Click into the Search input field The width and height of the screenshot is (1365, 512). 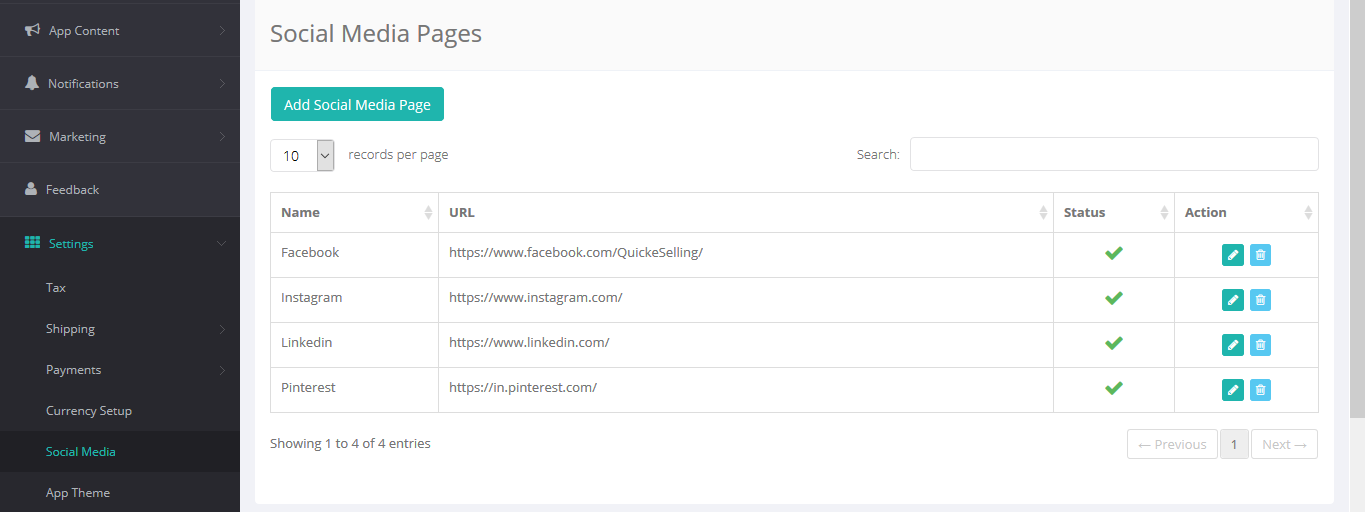pos(1113,154)
